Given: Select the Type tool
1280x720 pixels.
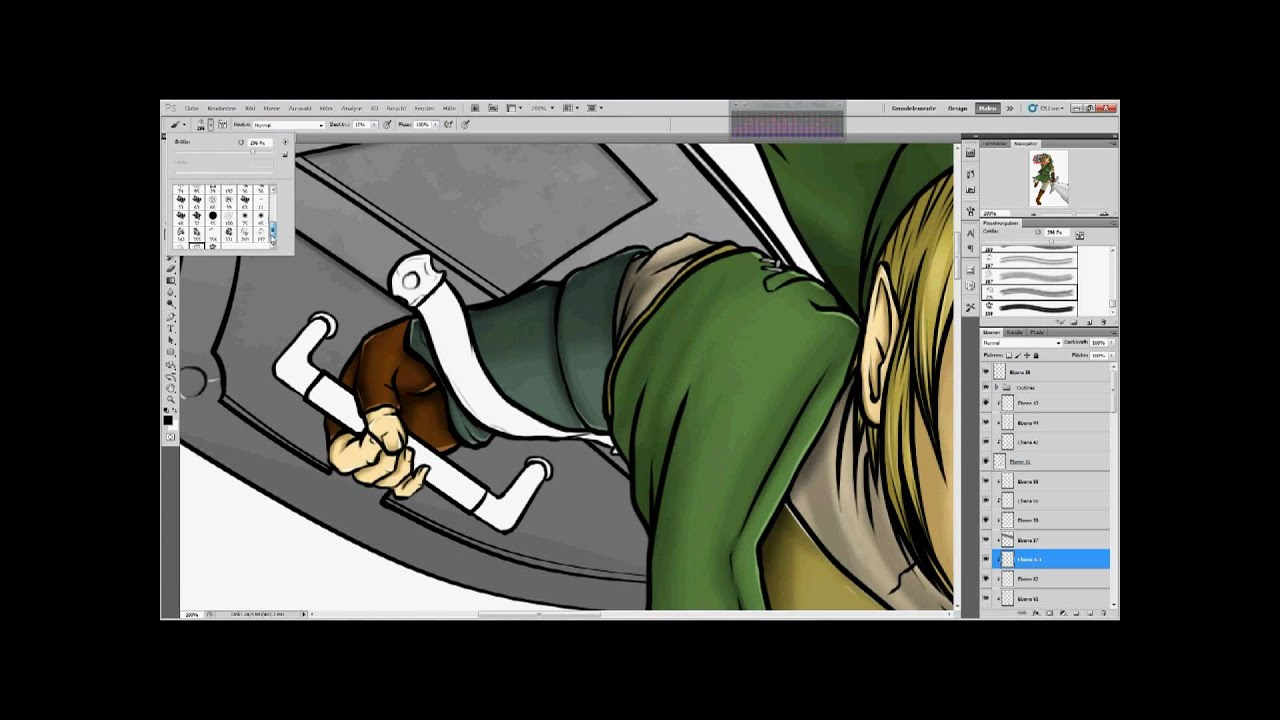Looking at the screenshot, I should pos(171,329).
